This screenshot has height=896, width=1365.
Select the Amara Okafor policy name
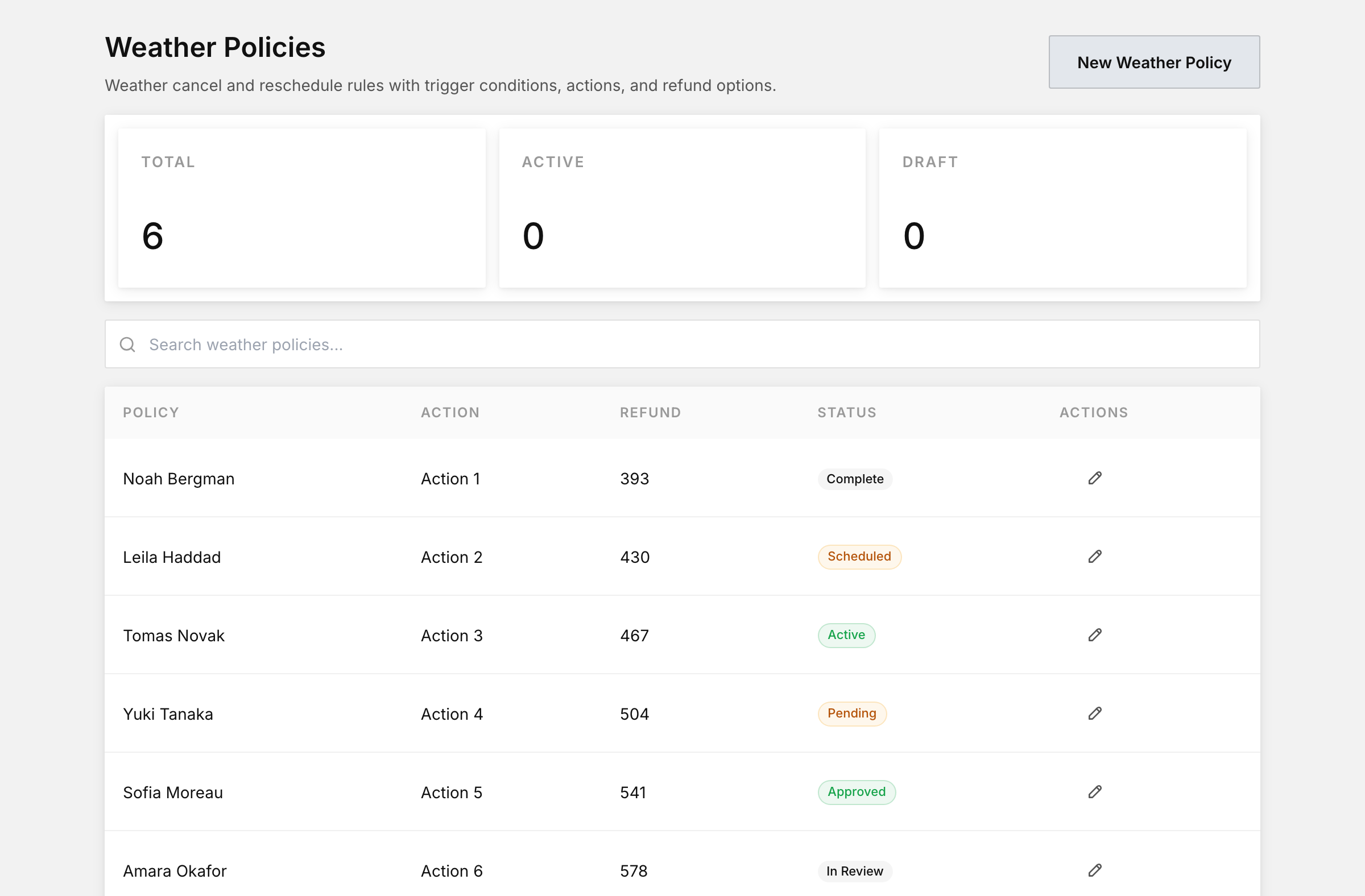coord(175,872)
